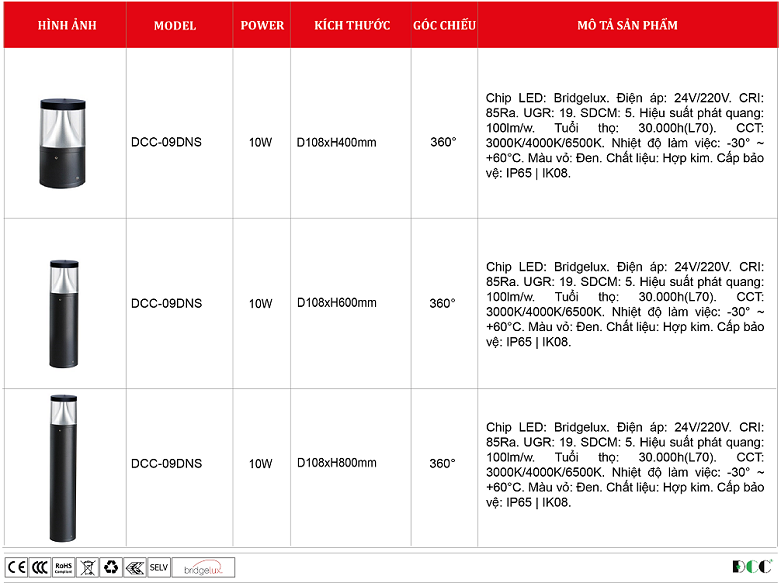Click the RoHS compliant badge
This screenshot has width=781, height=586.
[x=64, y=567]
